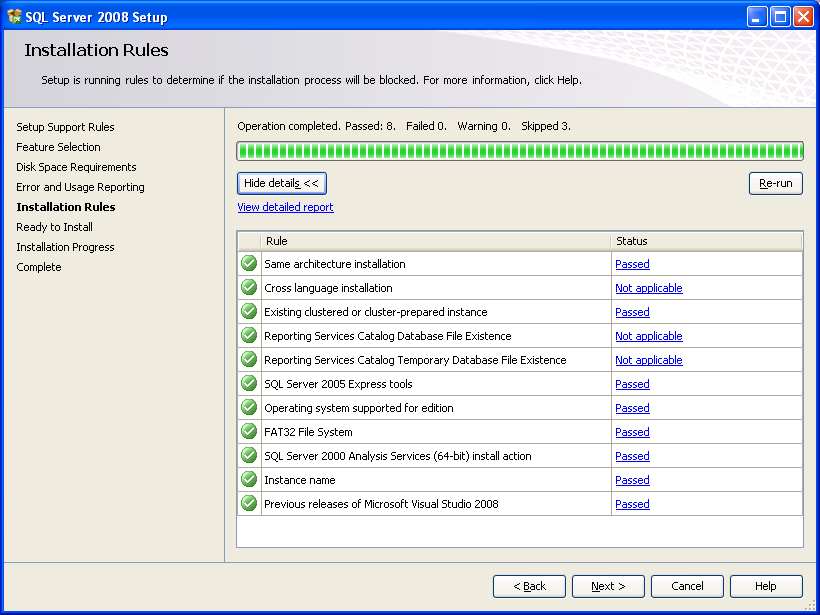Open Passed status for FAT32 File System
Image resolution: width=820 pixels, height=615 pixels.
(632, 432)
